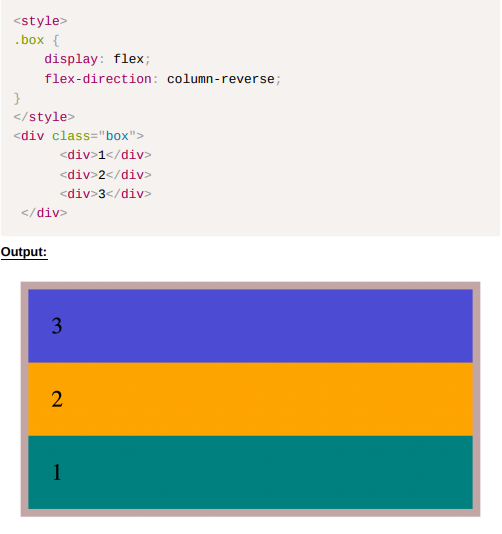This screenshot has width=502, height=534.
Task: Click the number 3 in output
Action: 57,326
